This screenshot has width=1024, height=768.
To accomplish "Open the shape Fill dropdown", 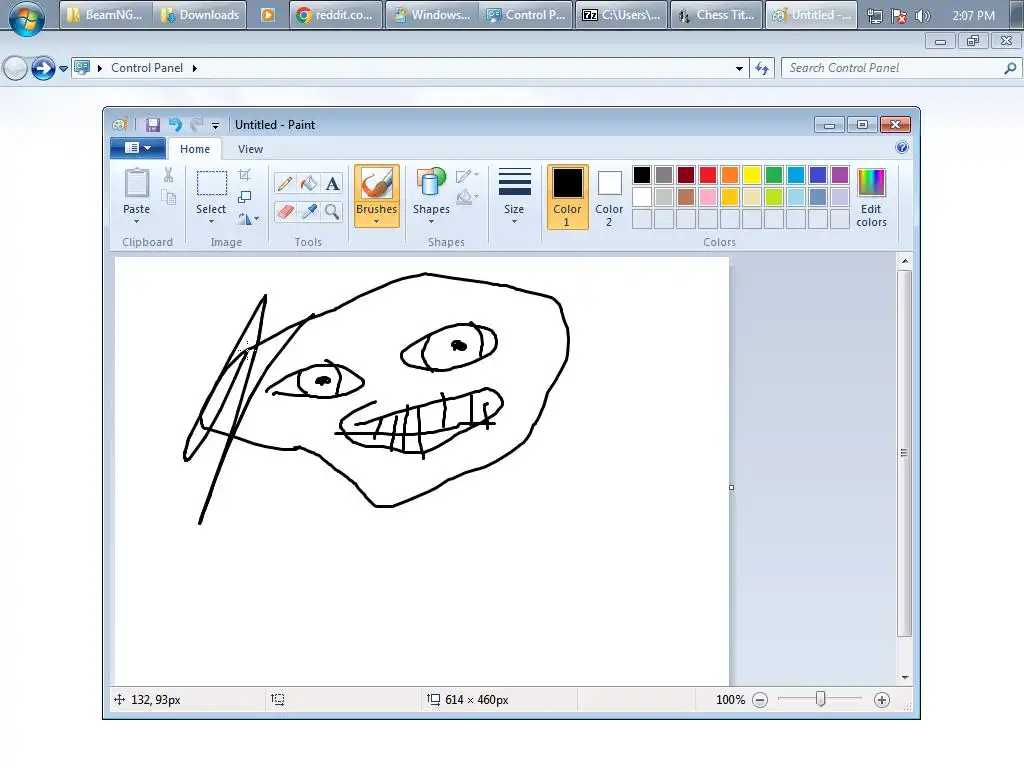I will click(468, 197).
